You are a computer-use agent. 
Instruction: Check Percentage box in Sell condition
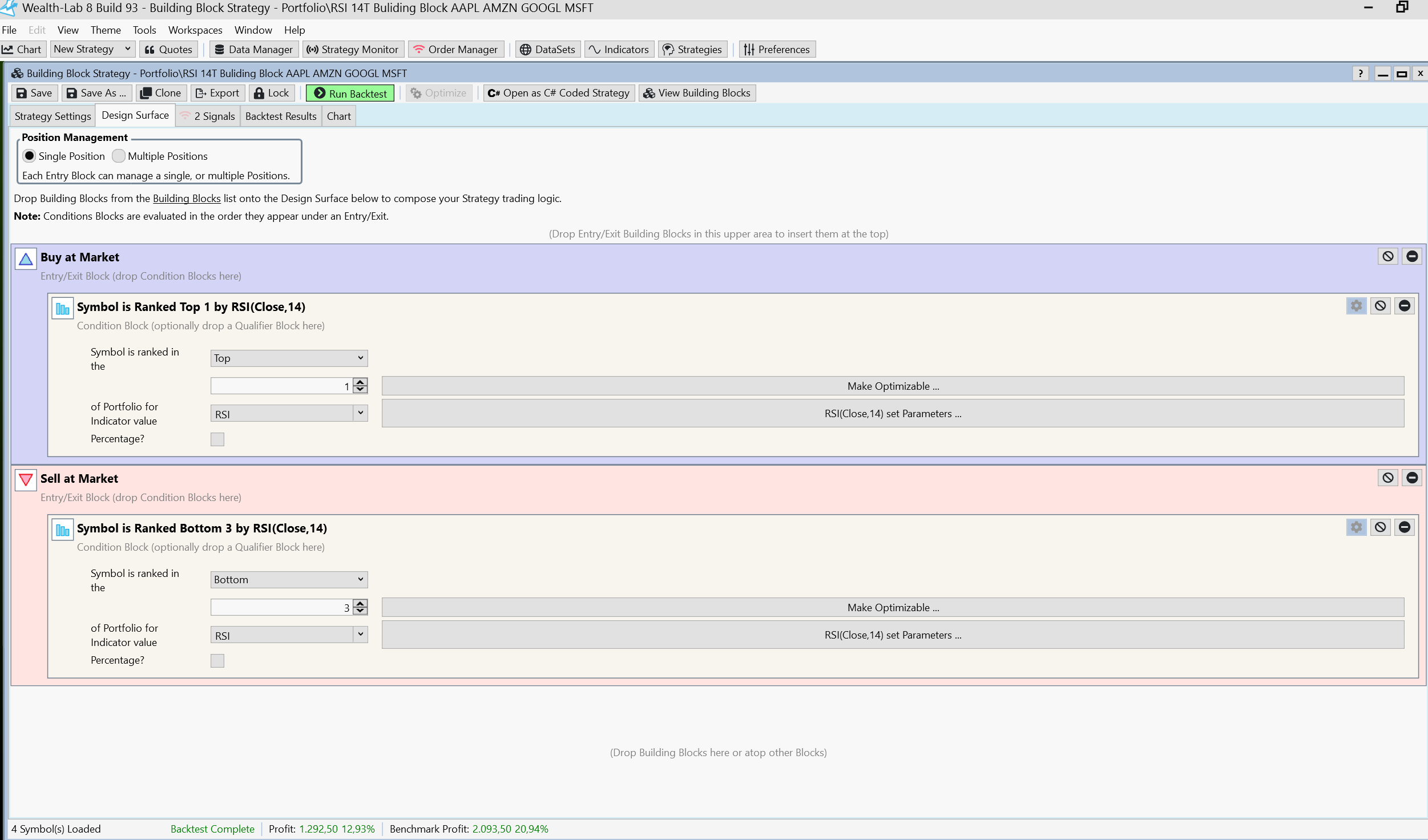[x=217, y=660]
